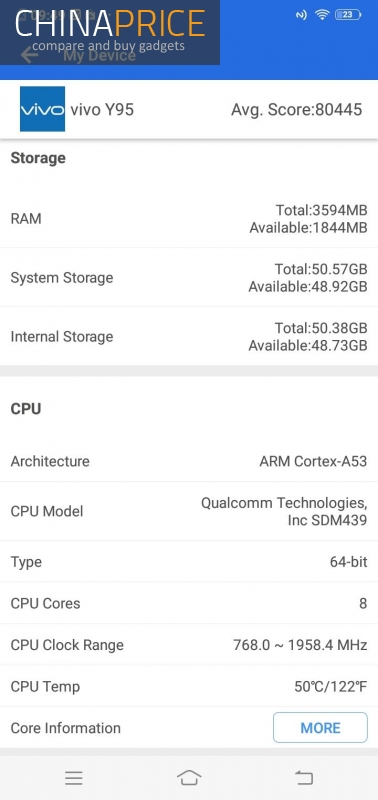Tap the CPU Model row
378x800 pixels.
coord(189,511)
